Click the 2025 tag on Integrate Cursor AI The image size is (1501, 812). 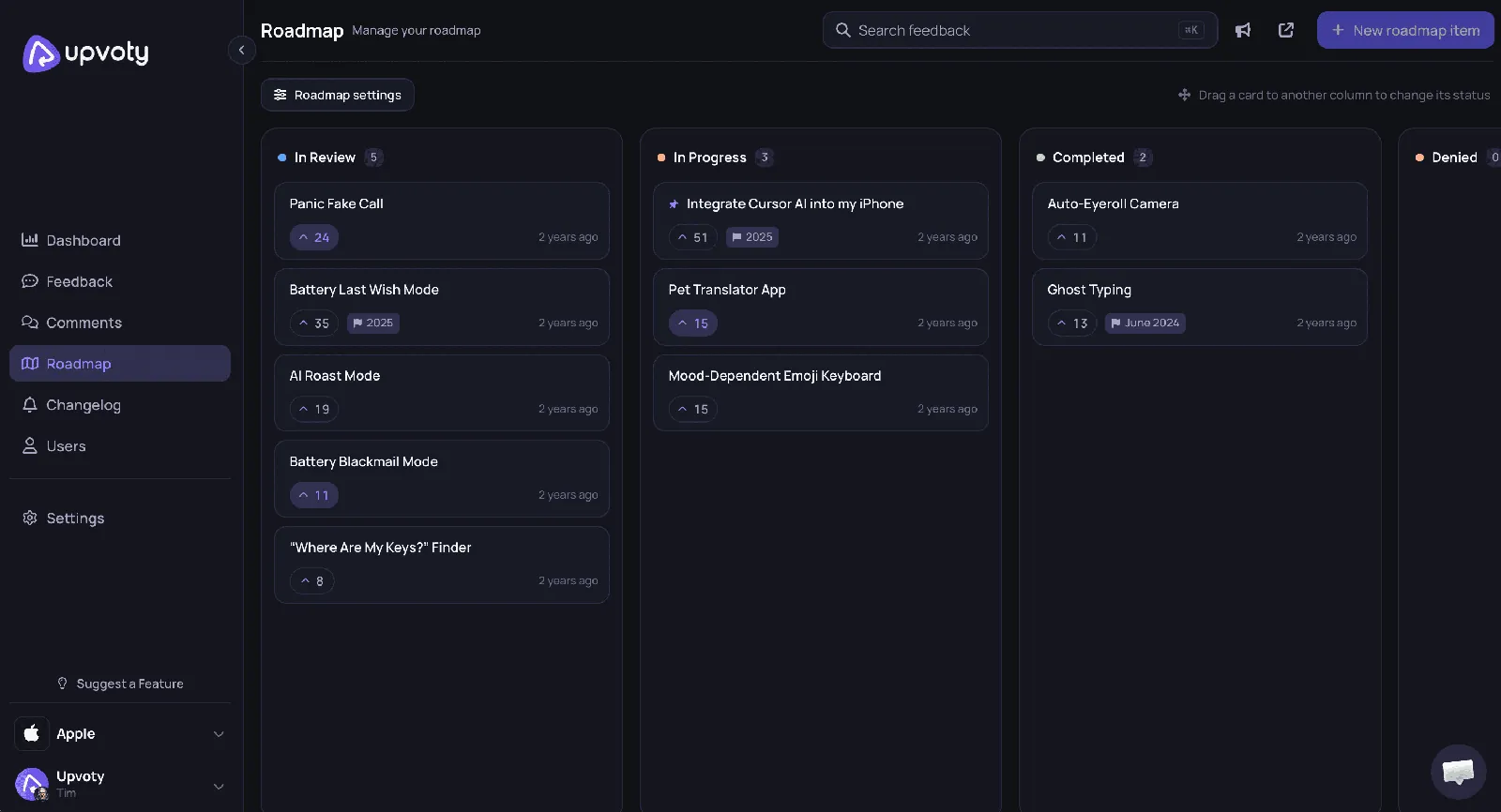[752, 237]
